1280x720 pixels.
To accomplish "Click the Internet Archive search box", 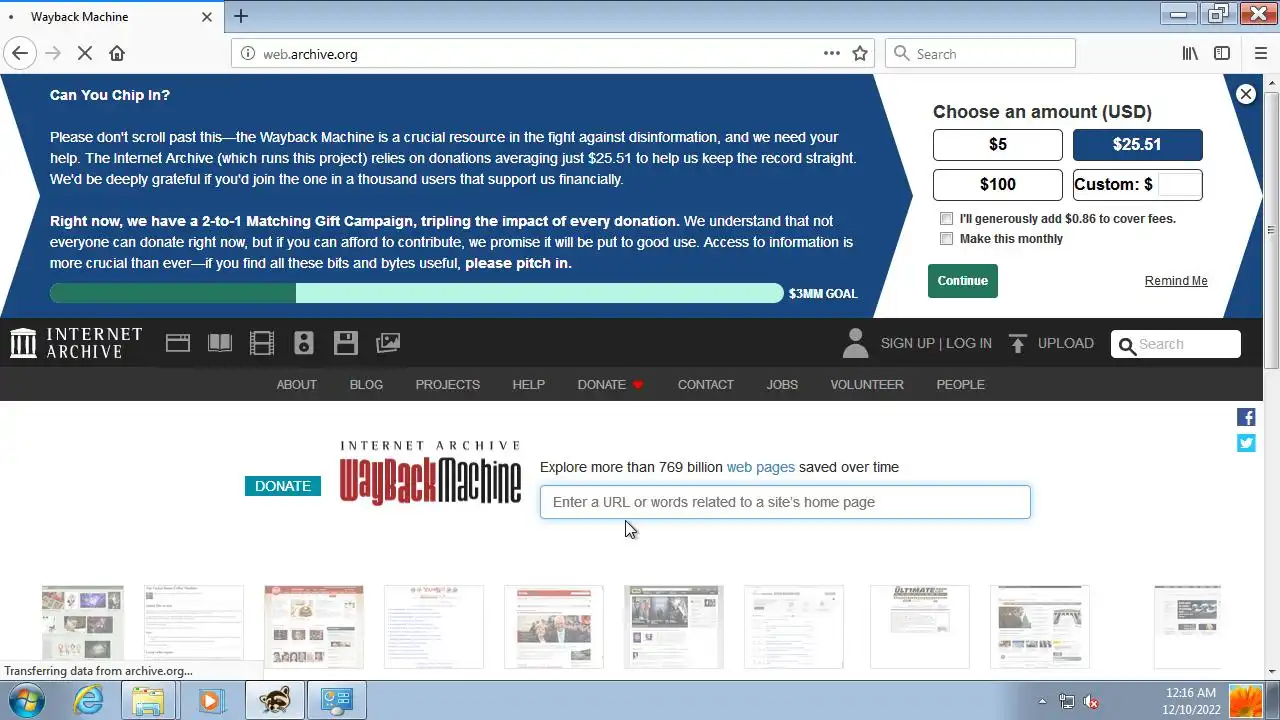I will tap(1176, 344).
